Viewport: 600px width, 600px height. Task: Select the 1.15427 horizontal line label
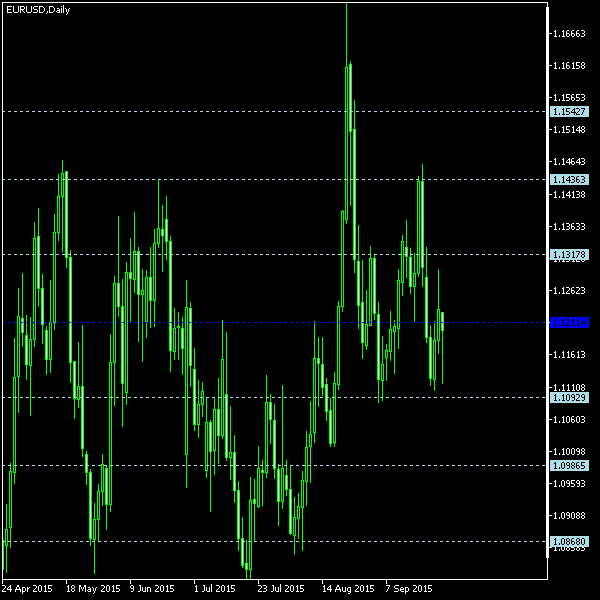pos(569,112)
